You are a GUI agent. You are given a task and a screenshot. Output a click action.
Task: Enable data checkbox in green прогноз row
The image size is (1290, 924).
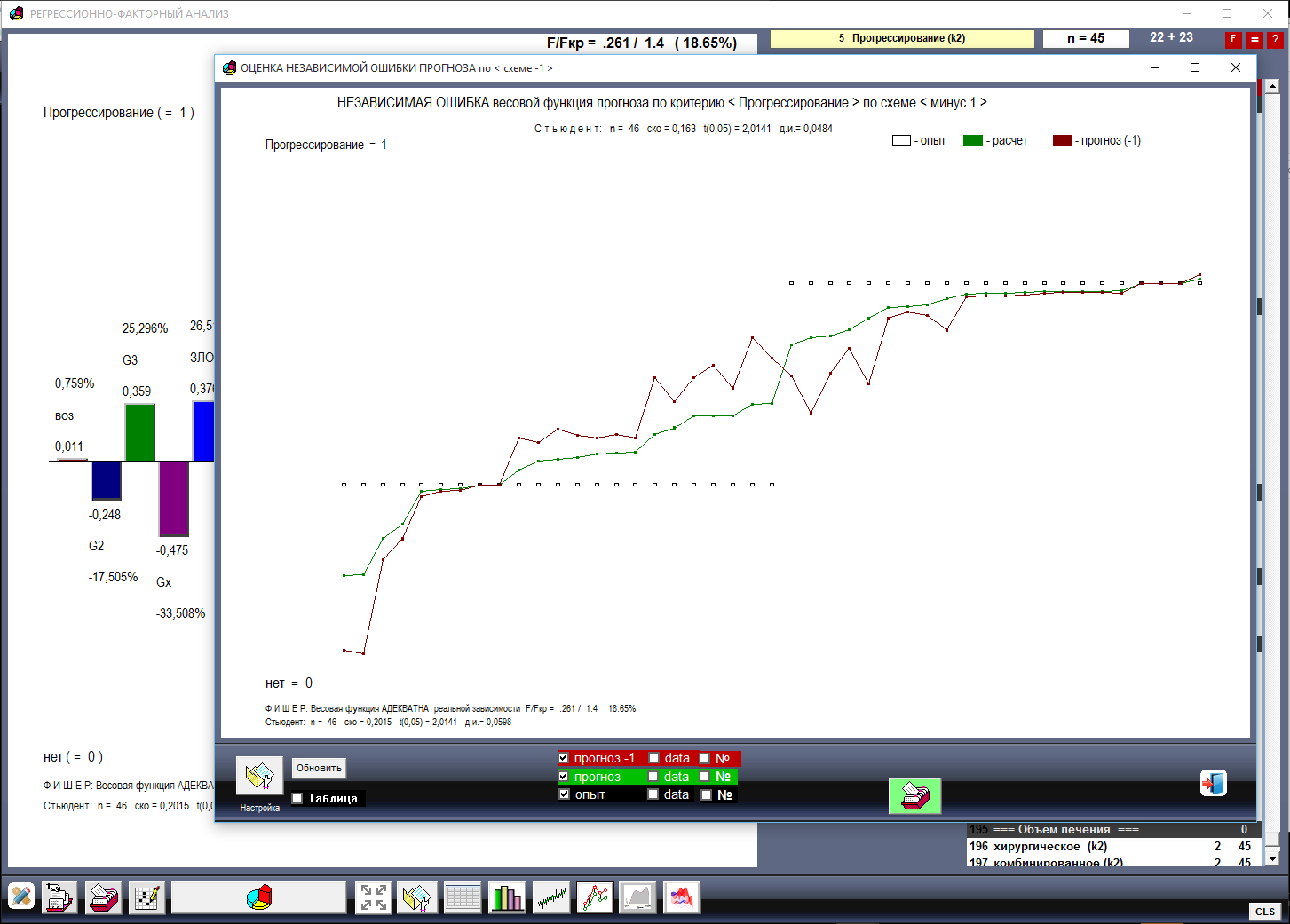[x=653, y=777]
